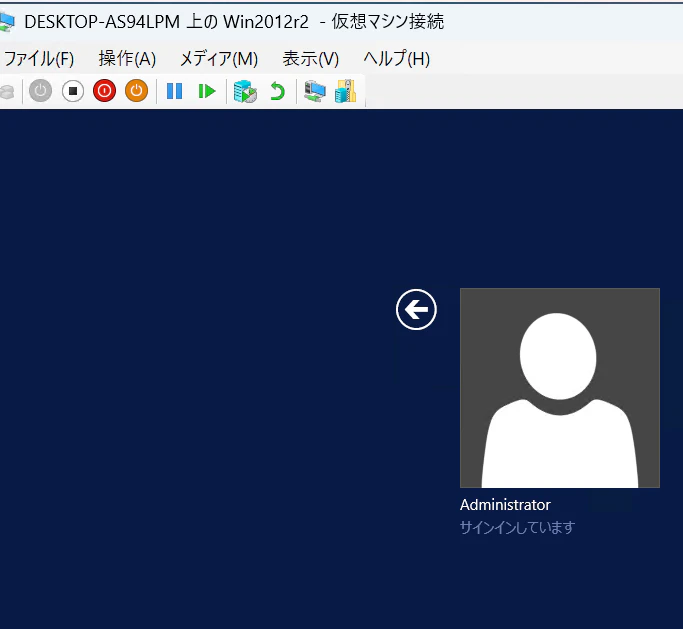
Task: Reset the VM with green play icon
Action: 207,91
